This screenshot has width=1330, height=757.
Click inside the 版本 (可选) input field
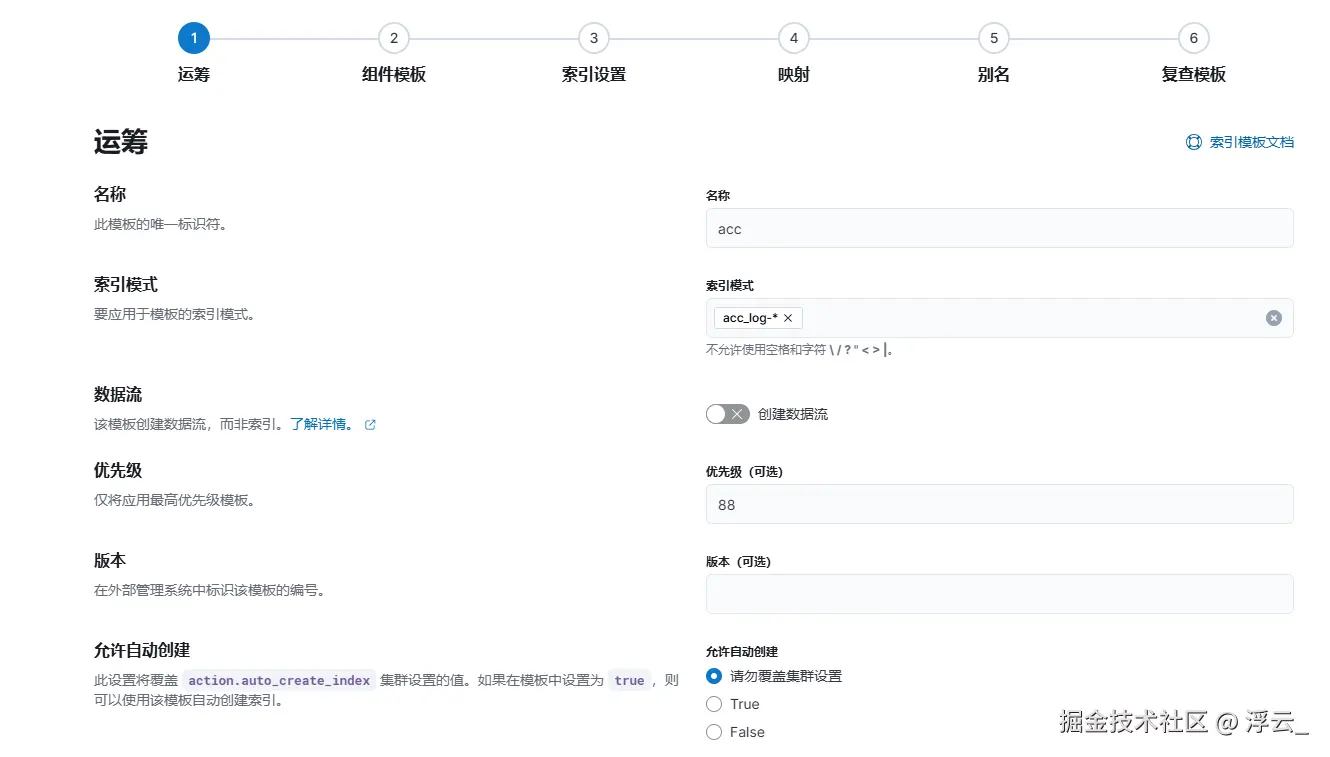point(1000,593)
